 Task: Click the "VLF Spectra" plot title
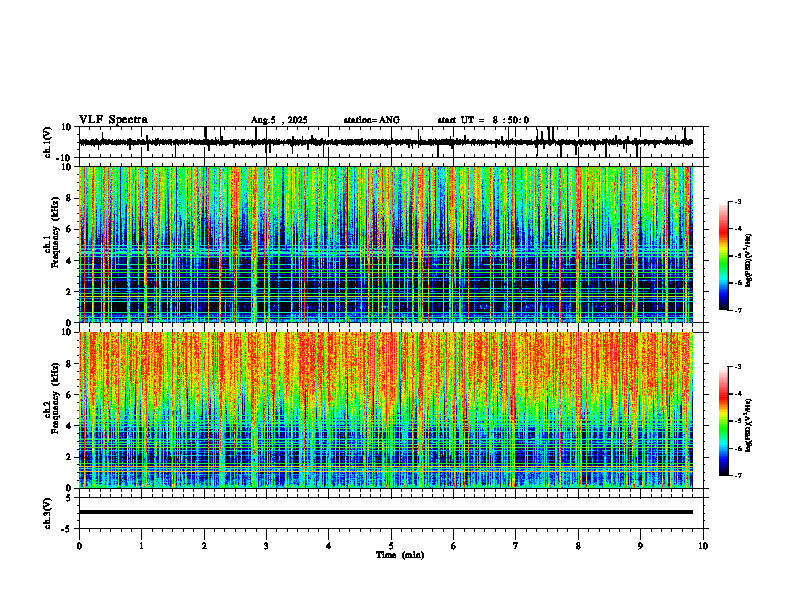click(x=113, y=120)
